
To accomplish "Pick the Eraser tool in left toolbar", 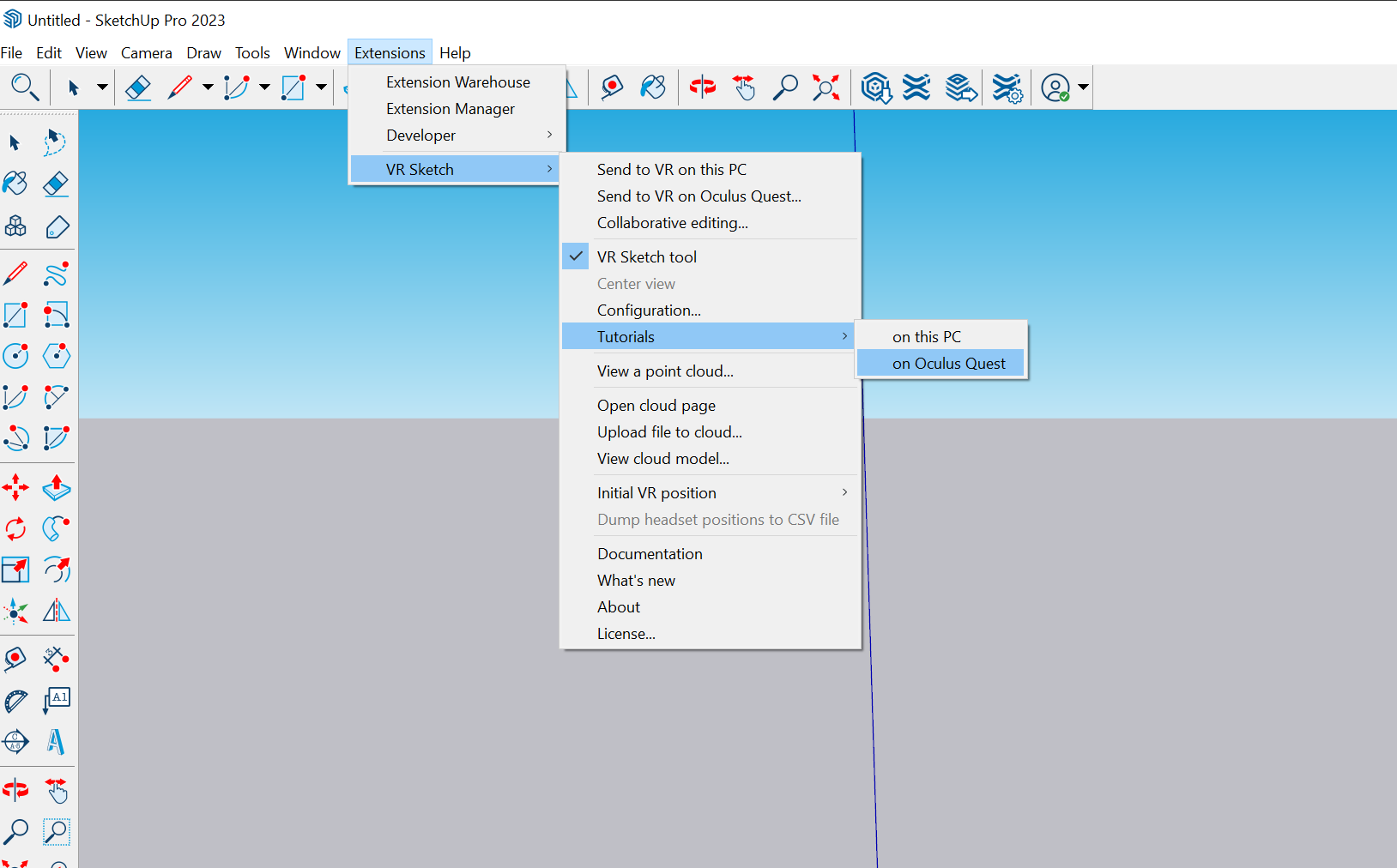I will [56, 184].
